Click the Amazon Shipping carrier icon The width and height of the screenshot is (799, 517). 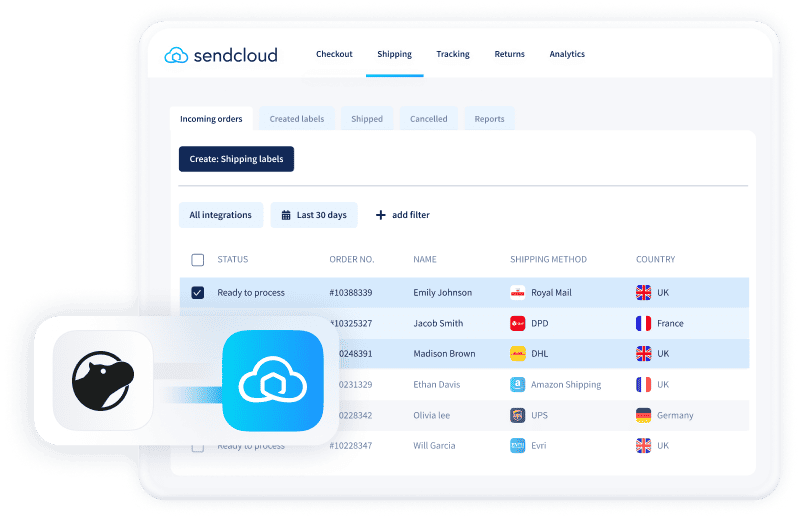coord(517,385)
